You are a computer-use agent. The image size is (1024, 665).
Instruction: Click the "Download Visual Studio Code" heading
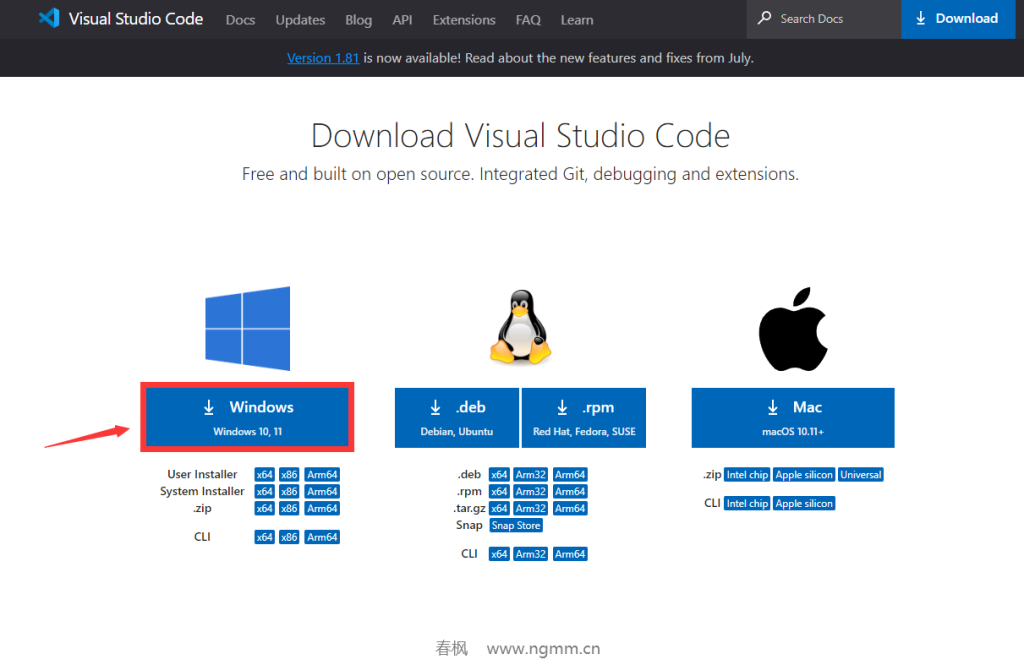[520, 136]
